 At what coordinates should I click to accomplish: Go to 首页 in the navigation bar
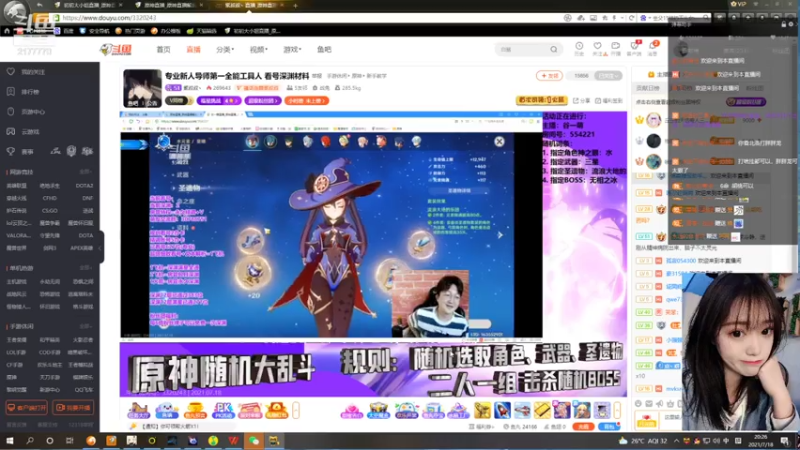pyautogui.click(x=163, y=49)
